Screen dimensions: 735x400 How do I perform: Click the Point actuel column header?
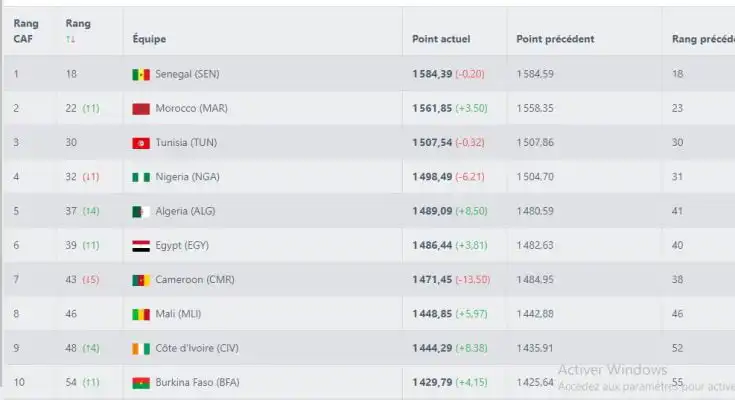tap(441, 39)
